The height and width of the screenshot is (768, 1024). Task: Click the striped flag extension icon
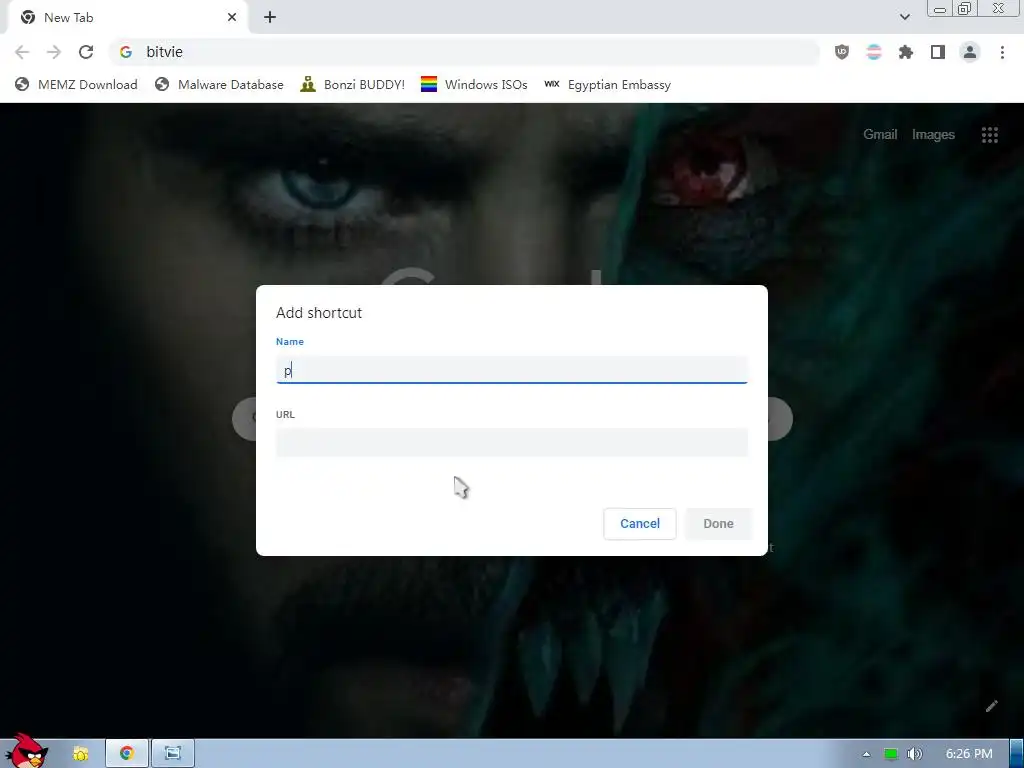874,52
